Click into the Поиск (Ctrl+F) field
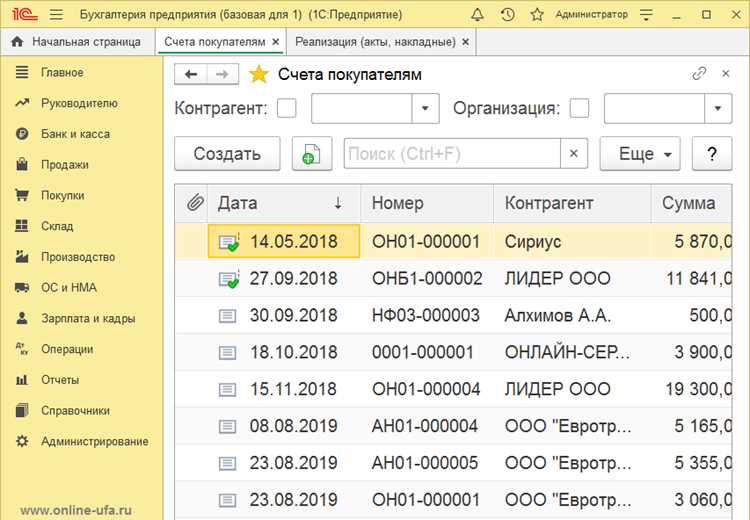 pyautogui.click(x=452, y=154)
